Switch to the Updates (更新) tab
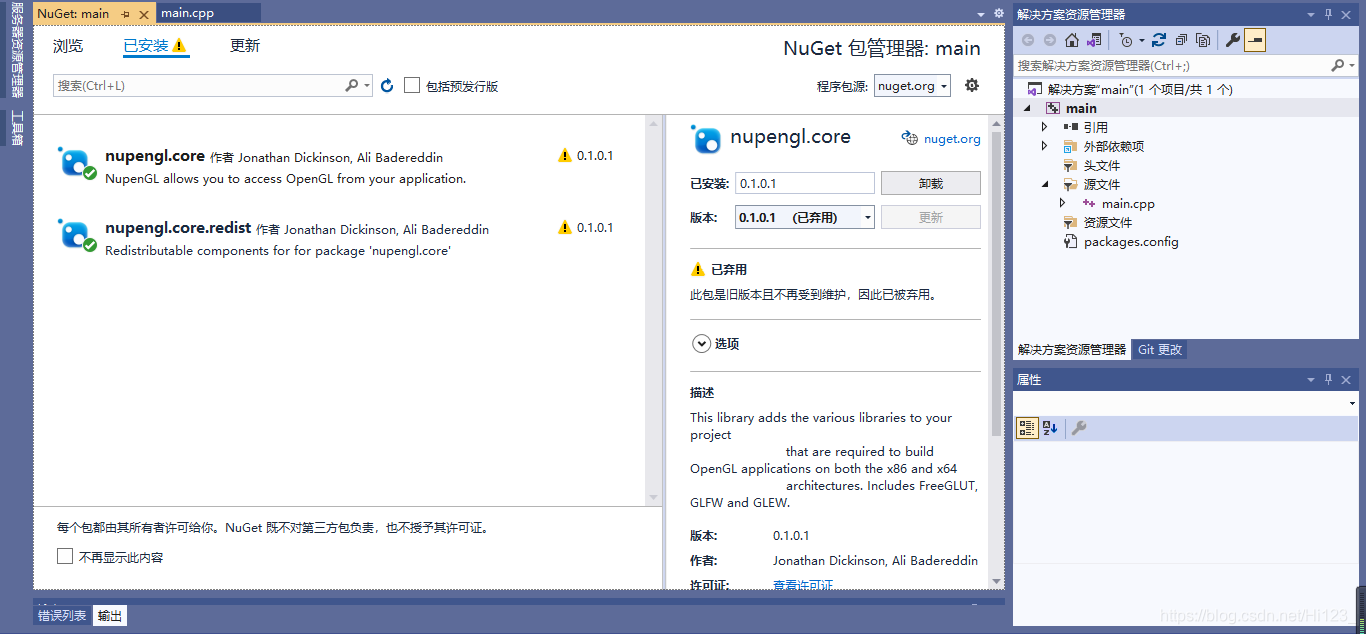Image resolution: width=1366 pixels, height=634 pixels. [245, 46]
